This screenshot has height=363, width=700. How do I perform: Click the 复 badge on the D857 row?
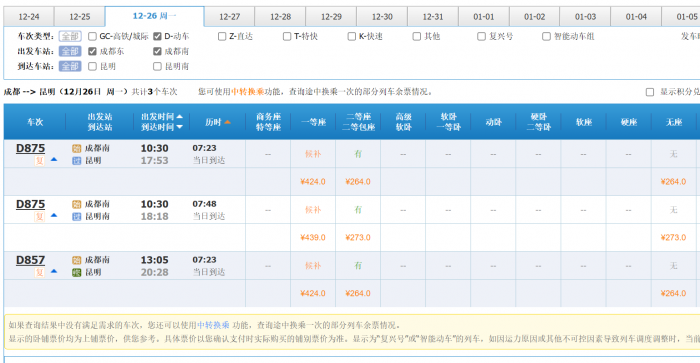(40, 272)
